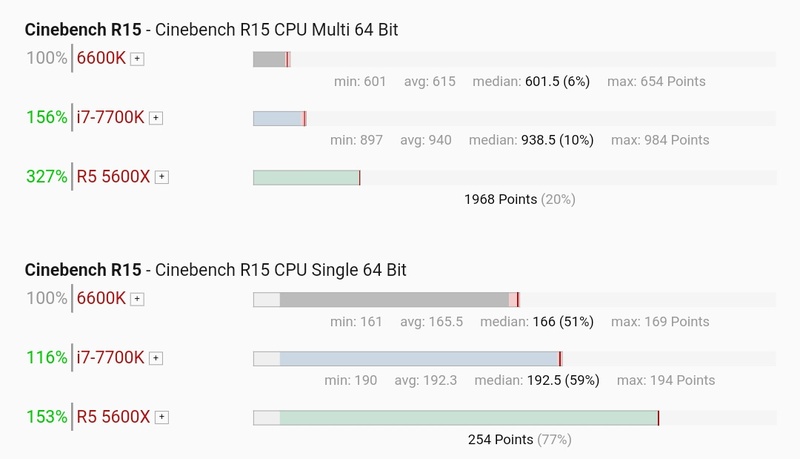Click the blue i7-7700K Single score bar
This screenshot has width=800, height=459.
point(418,358)
